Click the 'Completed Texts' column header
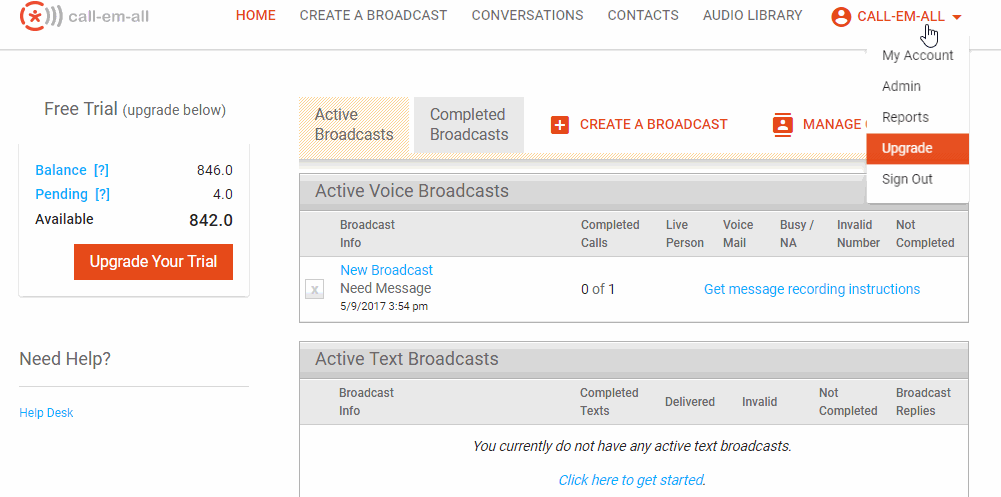 [609, 402]
